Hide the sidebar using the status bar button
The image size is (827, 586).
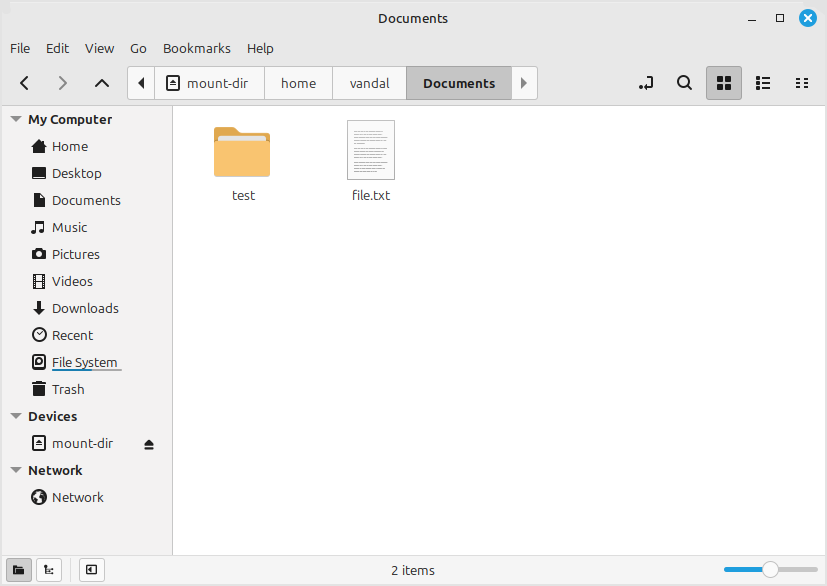pos(91,570)
